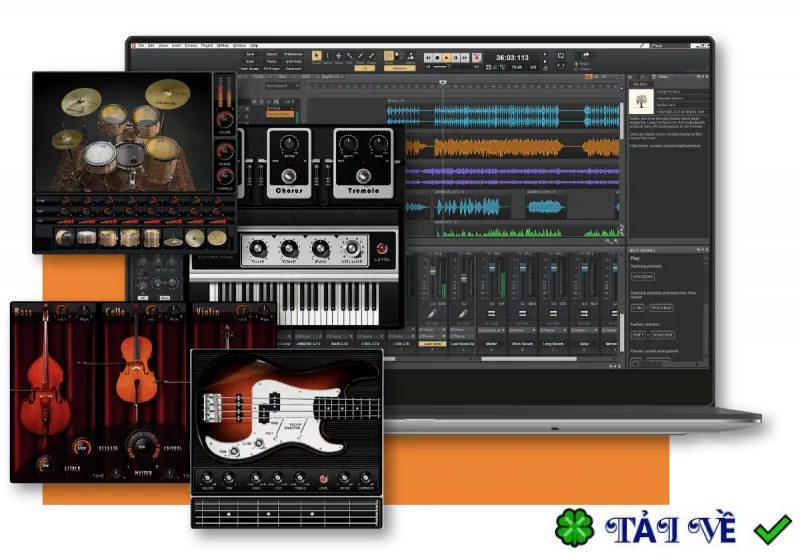Arm recording with the red Record button
The width and height of the screenshot is (800, 555).
point(477,58)
